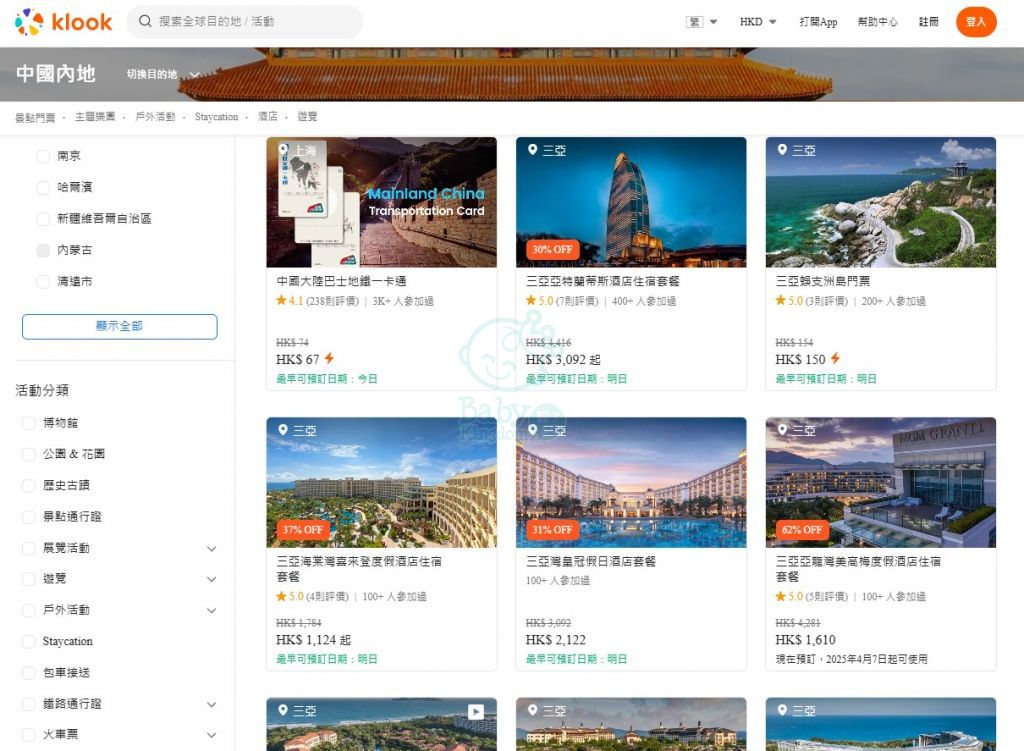Open the 三亞灣皇冠假日酒店 thumbnail image
The image size is (1024, 751).
tap(631, 482)
